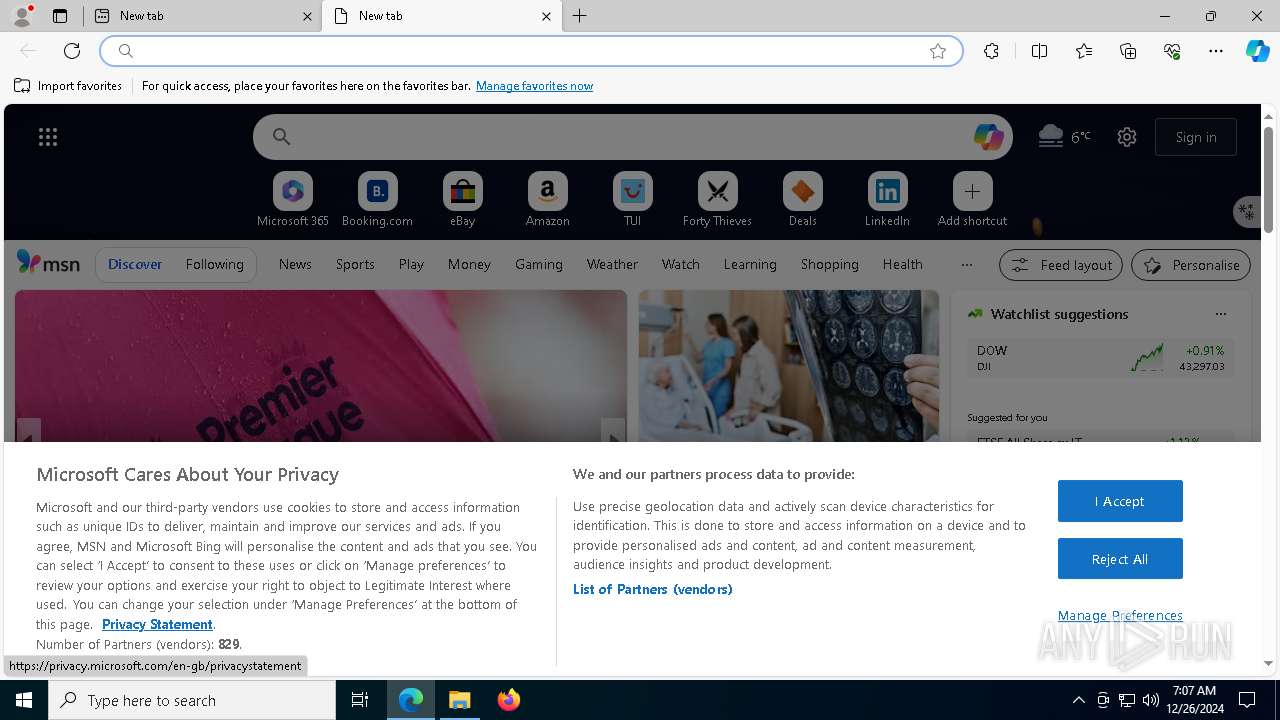This screenshot has height=720, width=1280.
Task: Add this page to favorites star
Action: pos(938,51)
